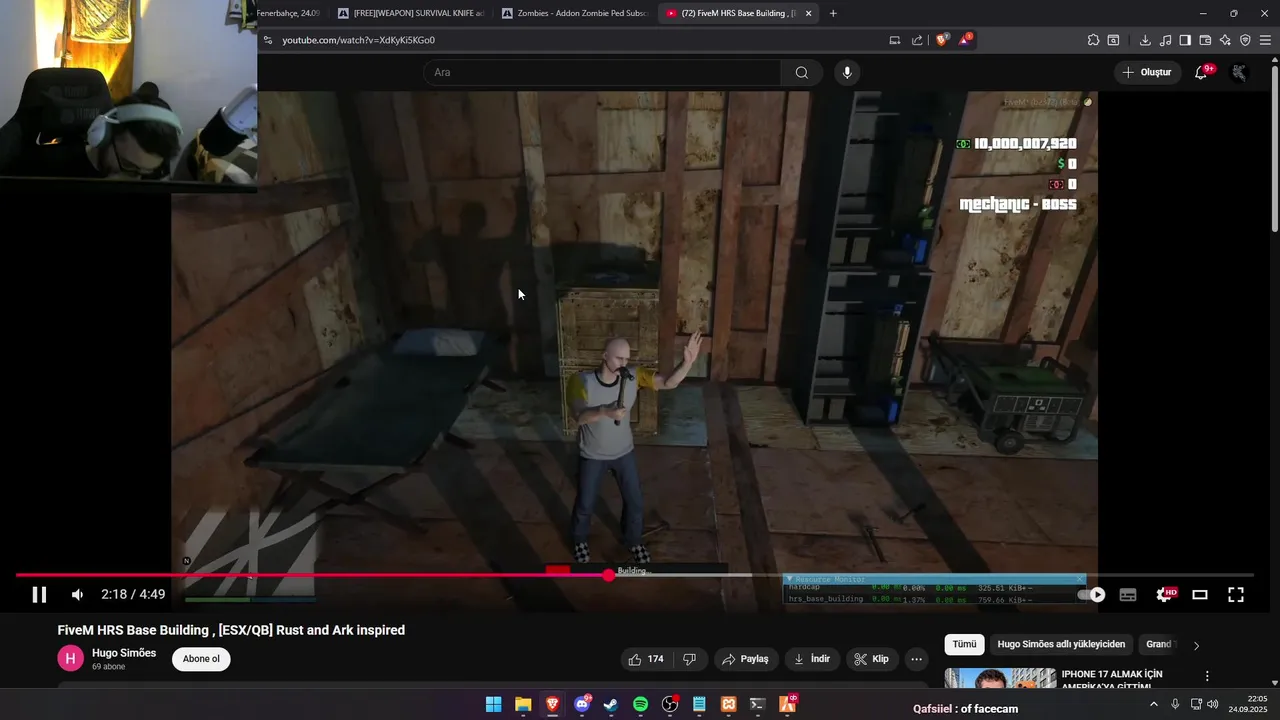Open Brave Rewards triangle icon

point(965,40)
